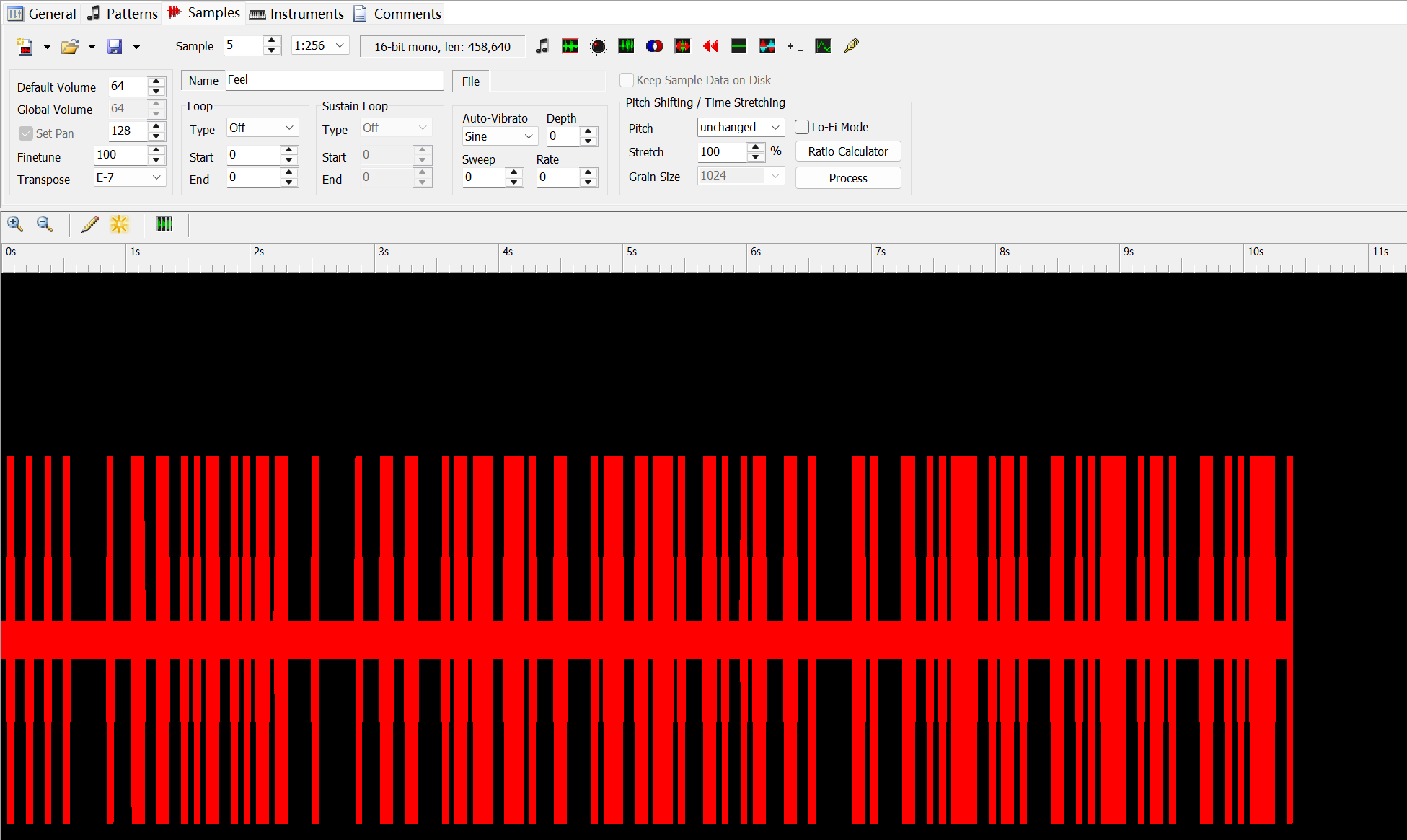This screenshot has height=840, width=1407.
Task: Click the Save Sample floppy icon
Action: click(114, 47)
